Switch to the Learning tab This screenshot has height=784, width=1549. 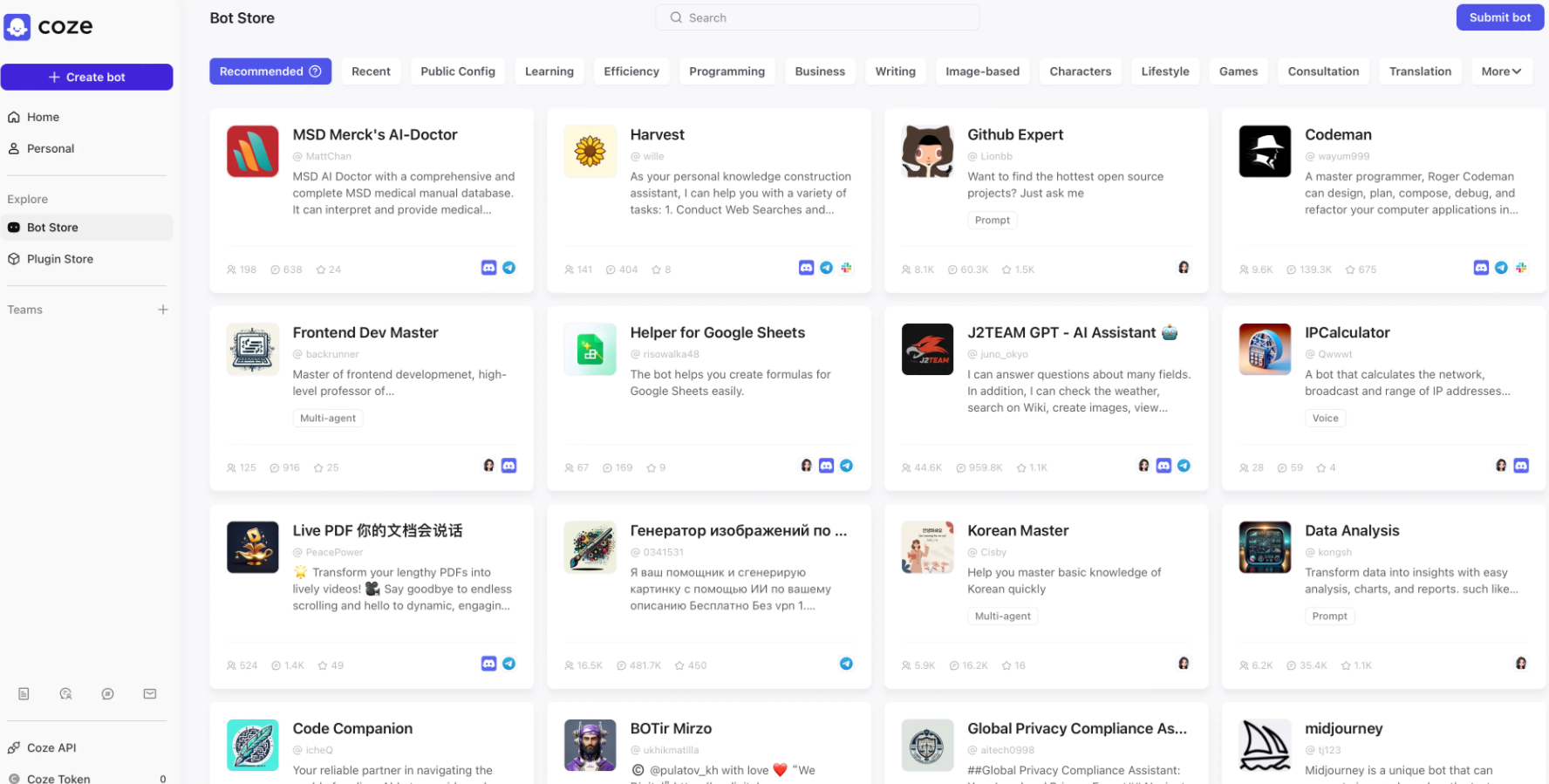click(x=549, y=72)
